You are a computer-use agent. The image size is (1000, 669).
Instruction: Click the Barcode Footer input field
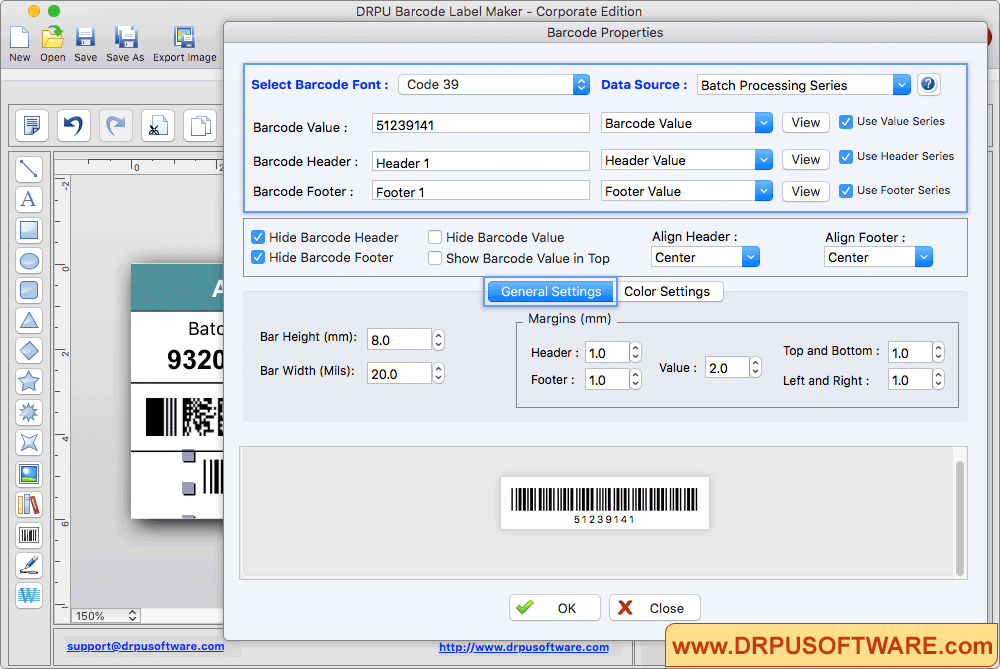pyautogui.click(x=480, y=191)
